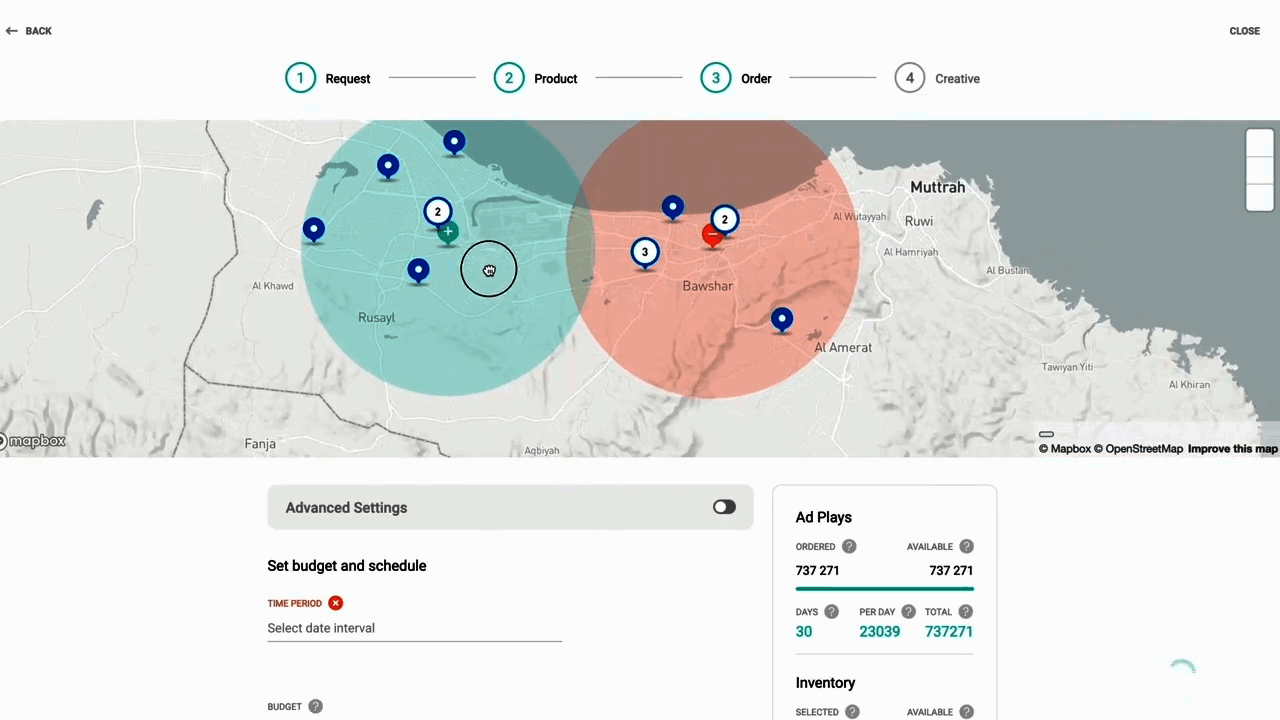Click the red map pin near Bawshar
Viewport: 1280px width, 720px height.
click(710, 234)
